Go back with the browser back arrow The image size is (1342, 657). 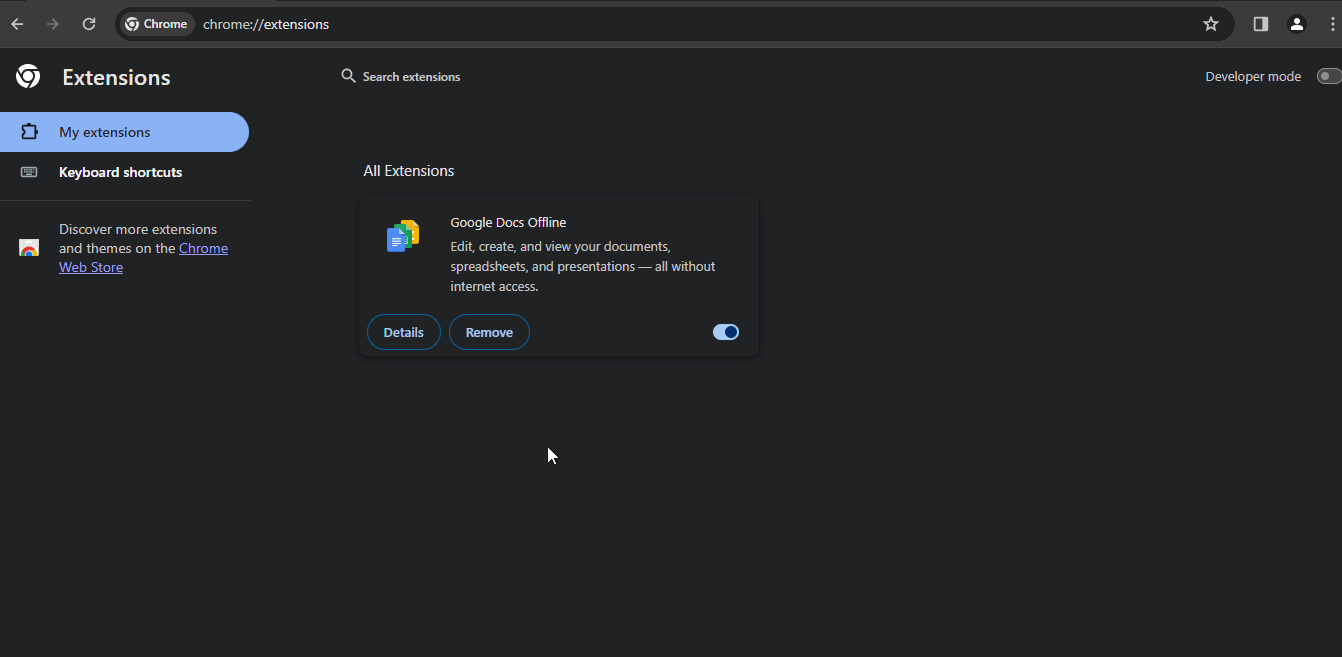click(17, 24)
